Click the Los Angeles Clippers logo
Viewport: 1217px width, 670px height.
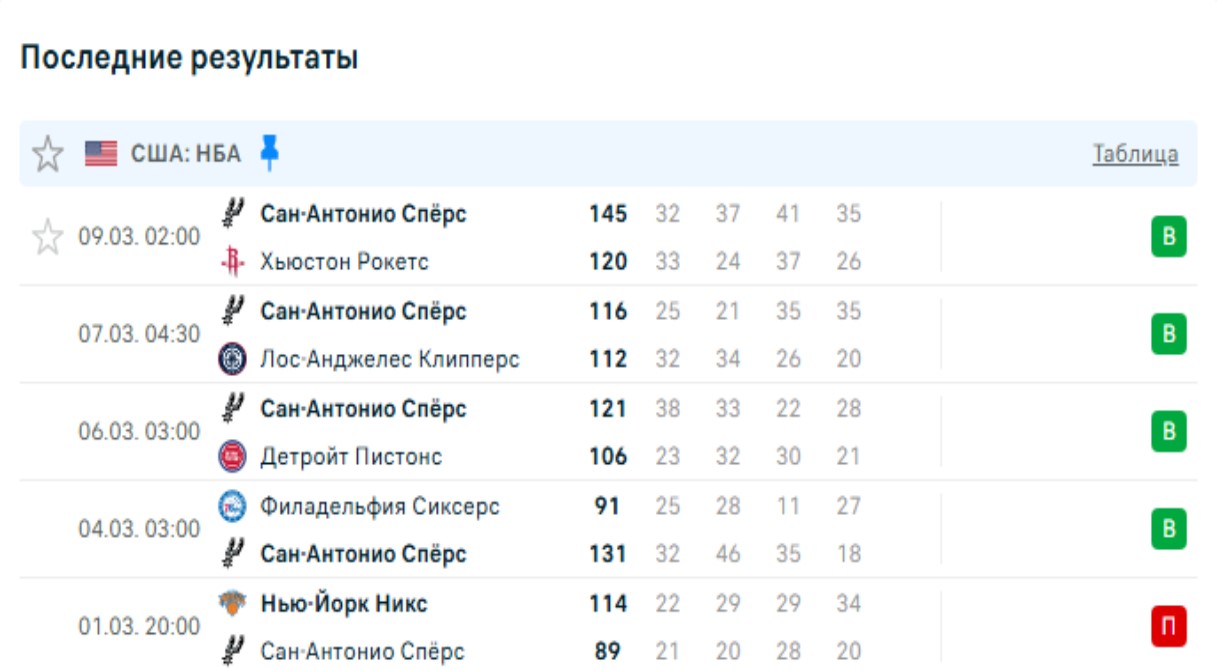[232, 359]
